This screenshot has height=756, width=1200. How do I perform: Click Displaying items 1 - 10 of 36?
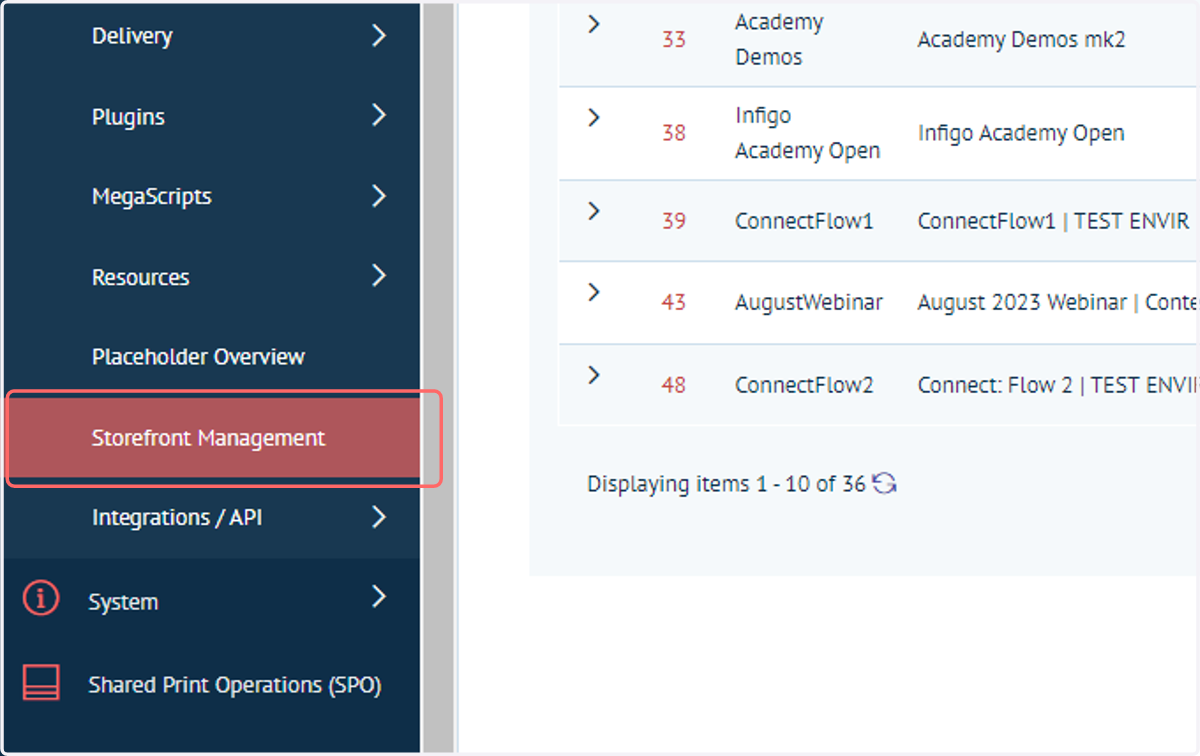pos(726,484)
